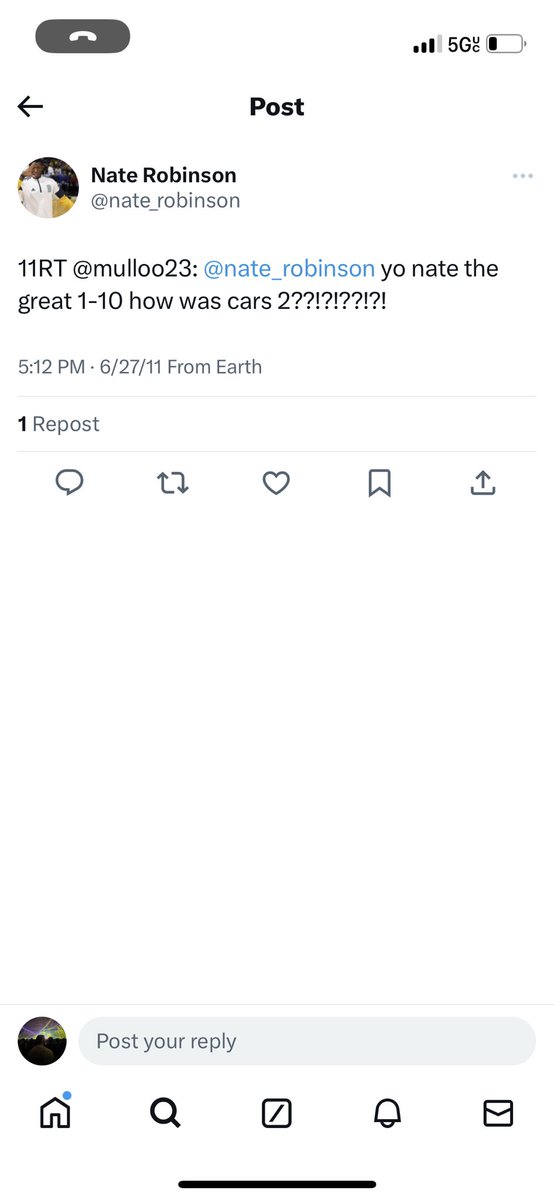
Task: Tap the back arrow icon
Action: pyautogui.click(x=31, y=107)
